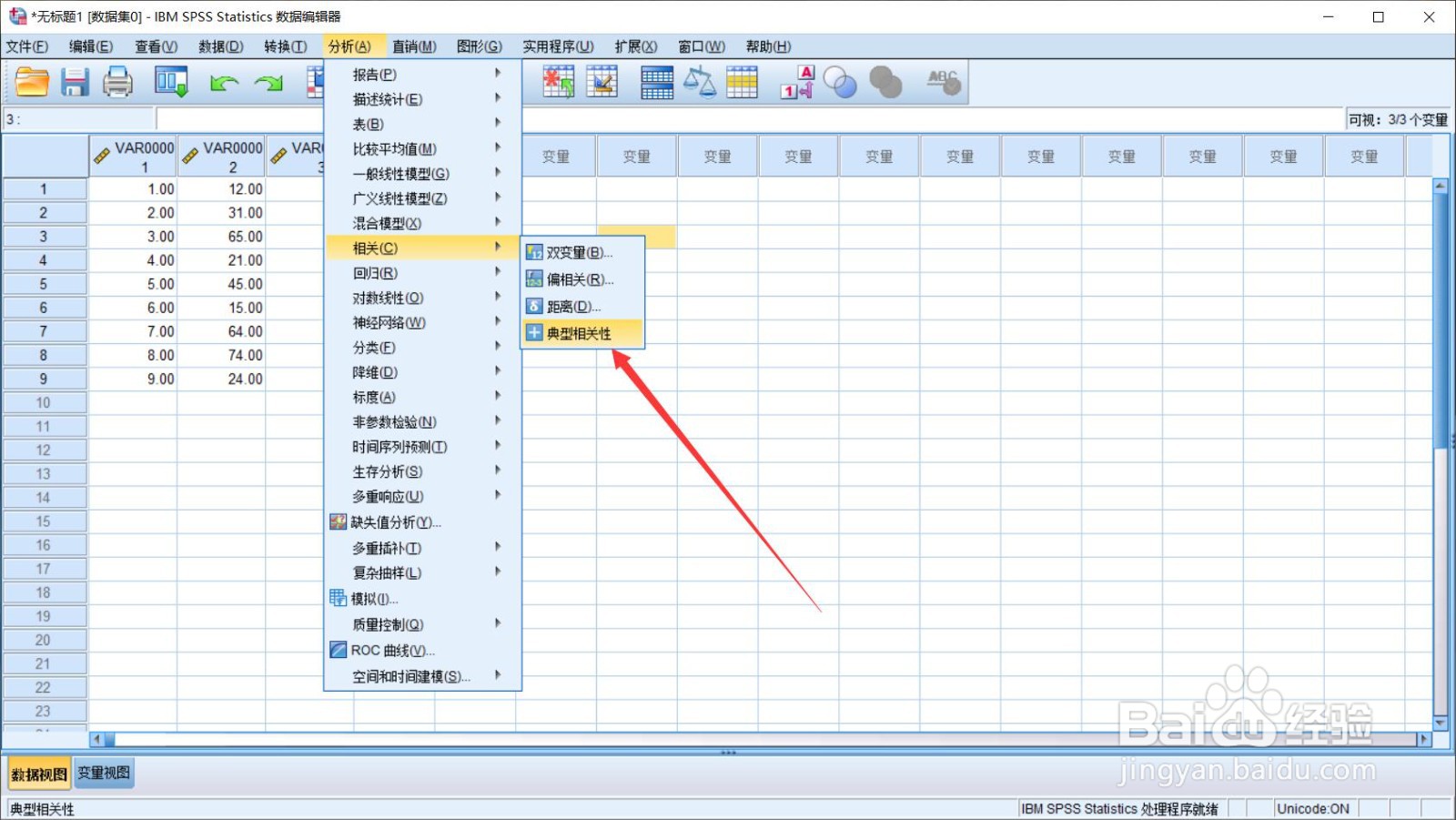Click the Use variable sets circles icon
Viewport: 1456px width, 820px height.
point(840,83)
